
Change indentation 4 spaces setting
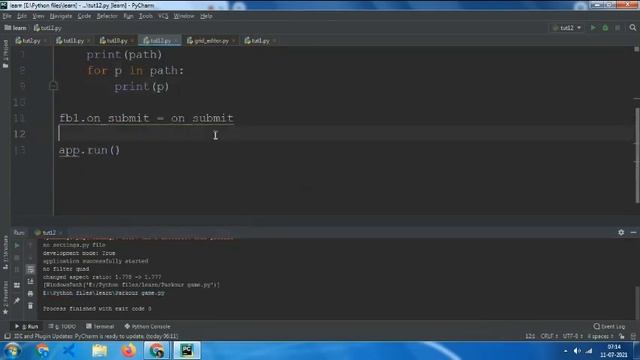(x=600, y=336)
